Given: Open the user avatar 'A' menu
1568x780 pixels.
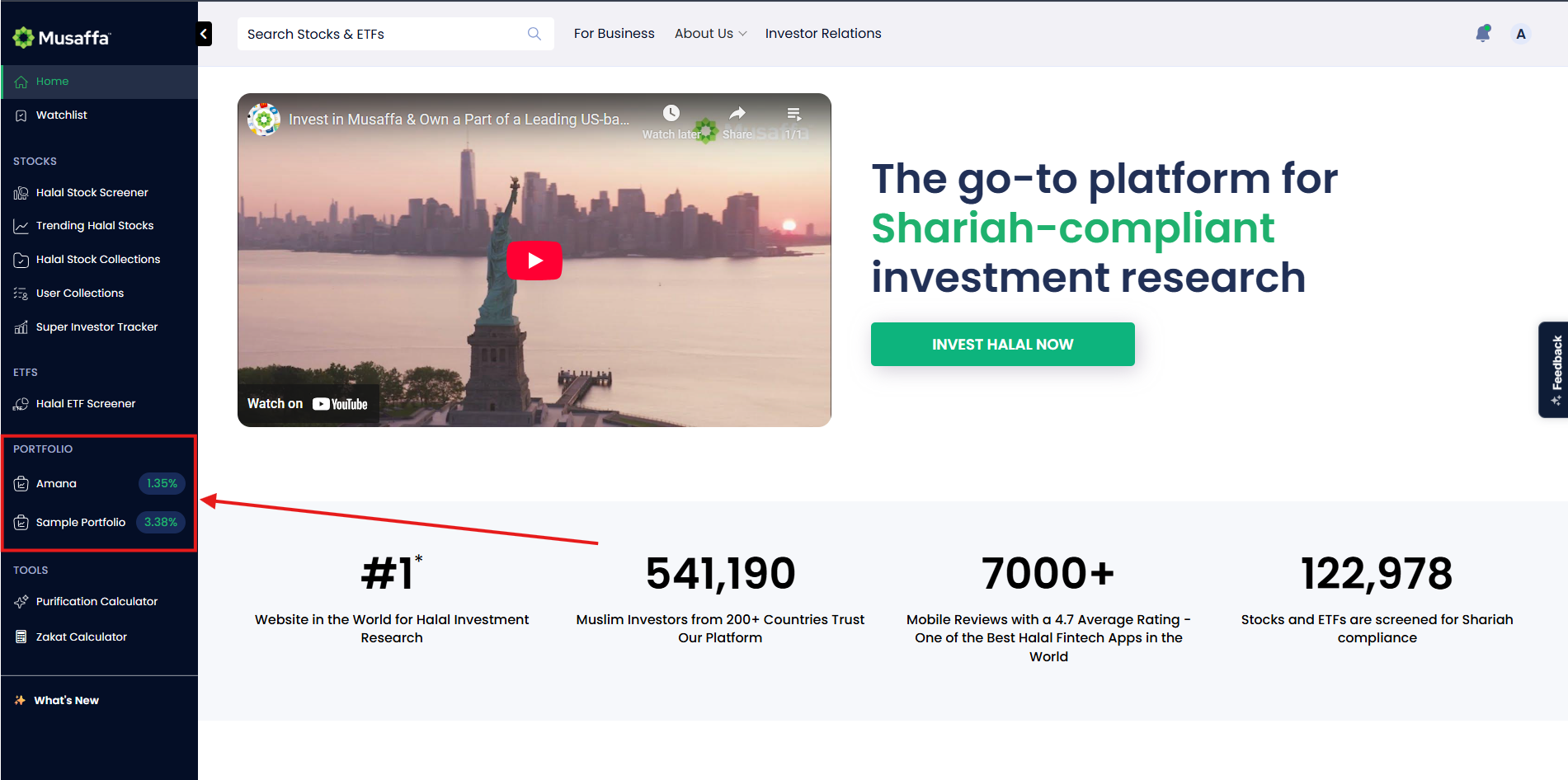Looking at the screenshot, I should [1521, 34].
